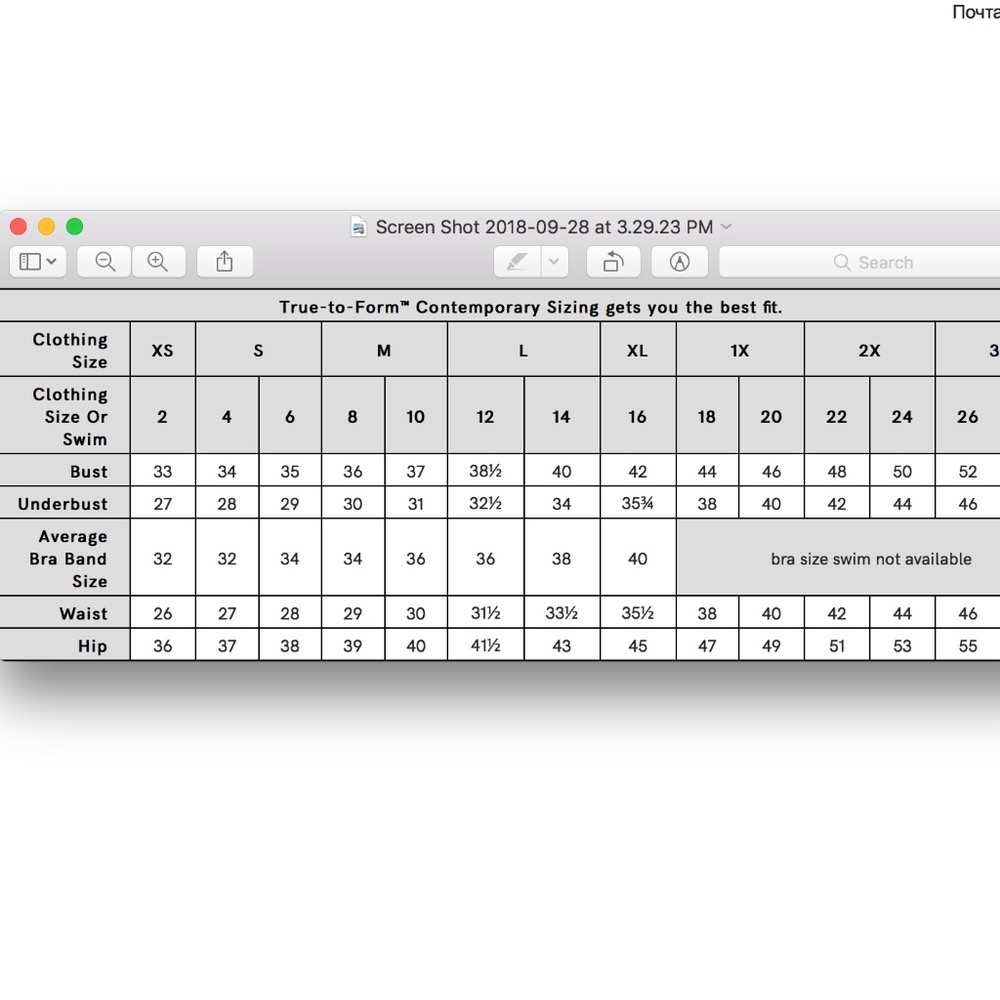Click the Search field in the toolbar
This screenshot has width=1000, height=1000.
point(860,262)
